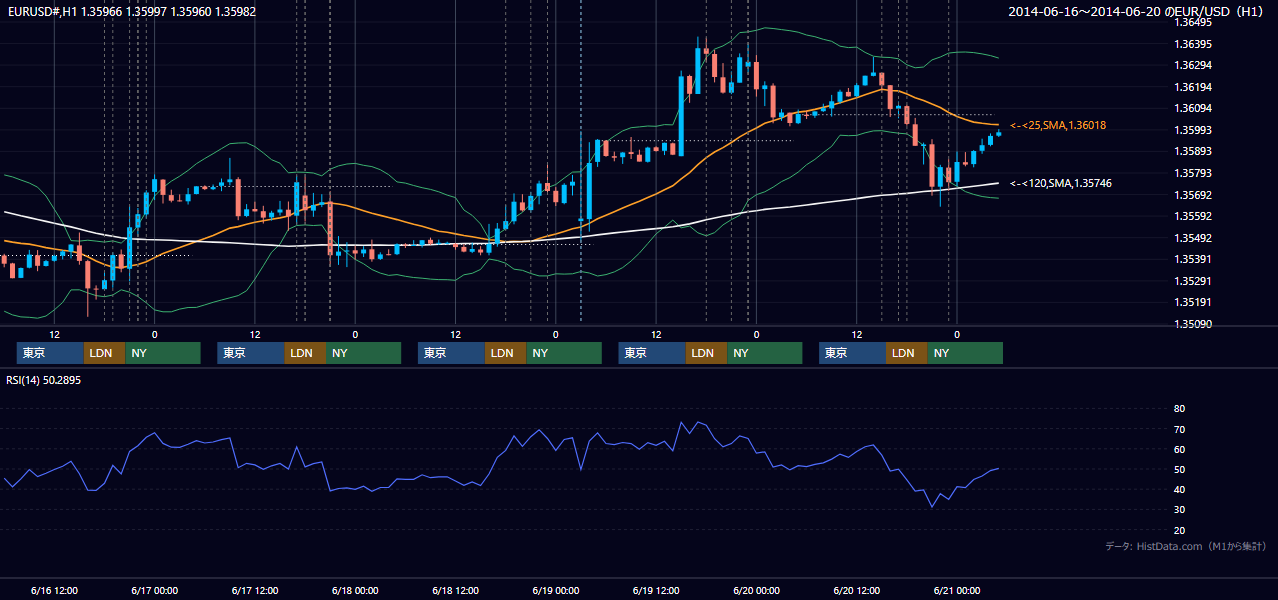Click price axis label 1.35893

(1192, 151)
